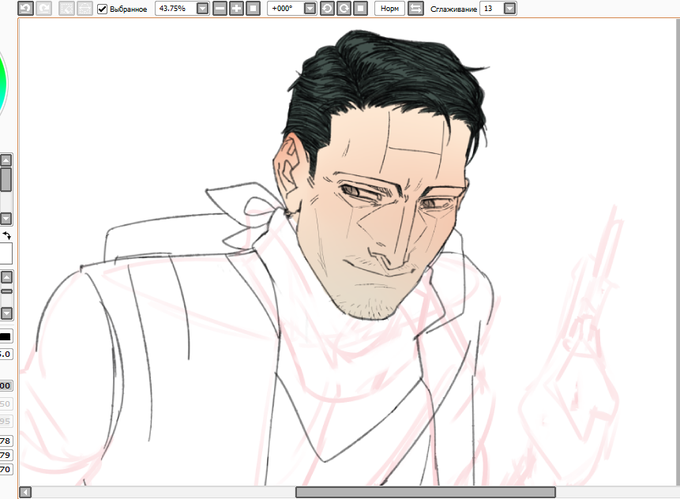This screenshot has height=499, width=680.
Task: Swap foreground and background colors arrow
Action: (x=7, y=235)
